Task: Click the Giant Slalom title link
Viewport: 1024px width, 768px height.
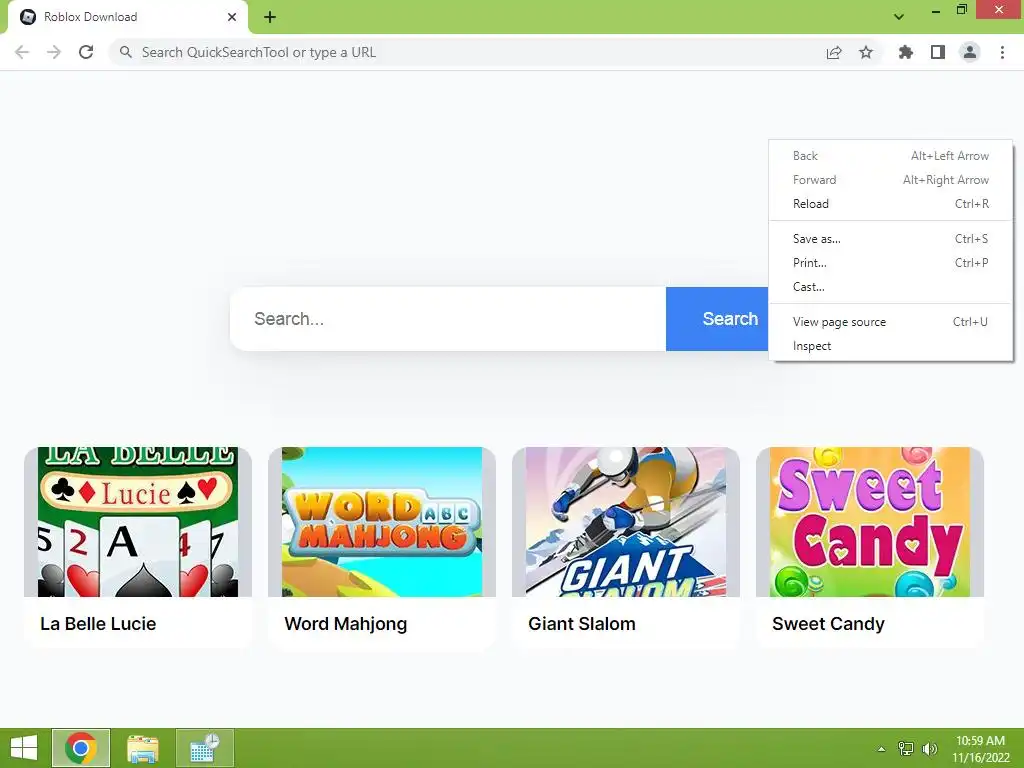Action: coord(582,624)
